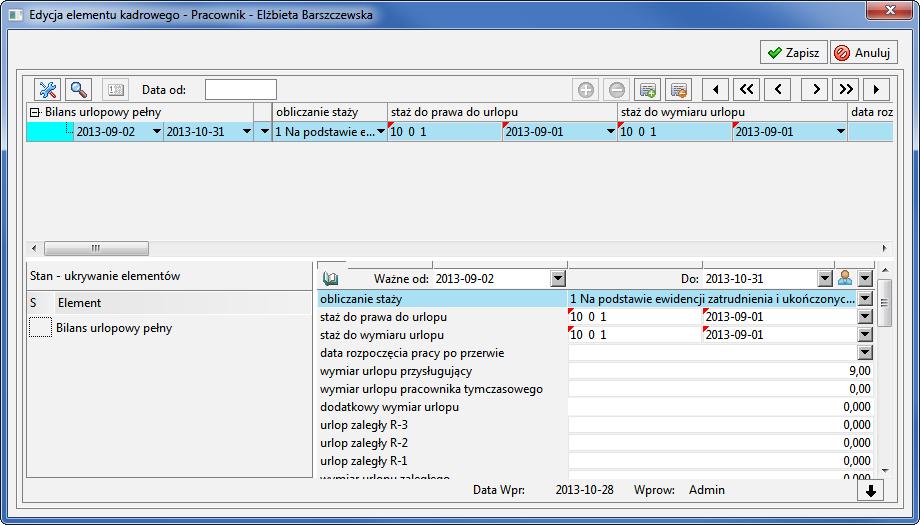
Task: Click the obliczanie staży column header
Action: [x=329, y=112]
